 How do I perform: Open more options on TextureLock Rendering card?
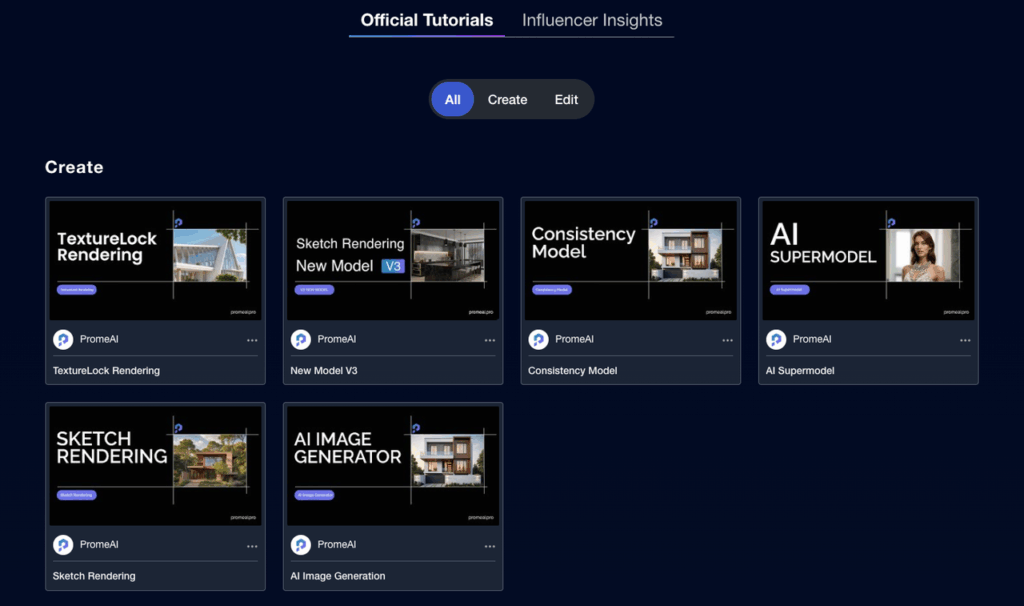point(252,340)
